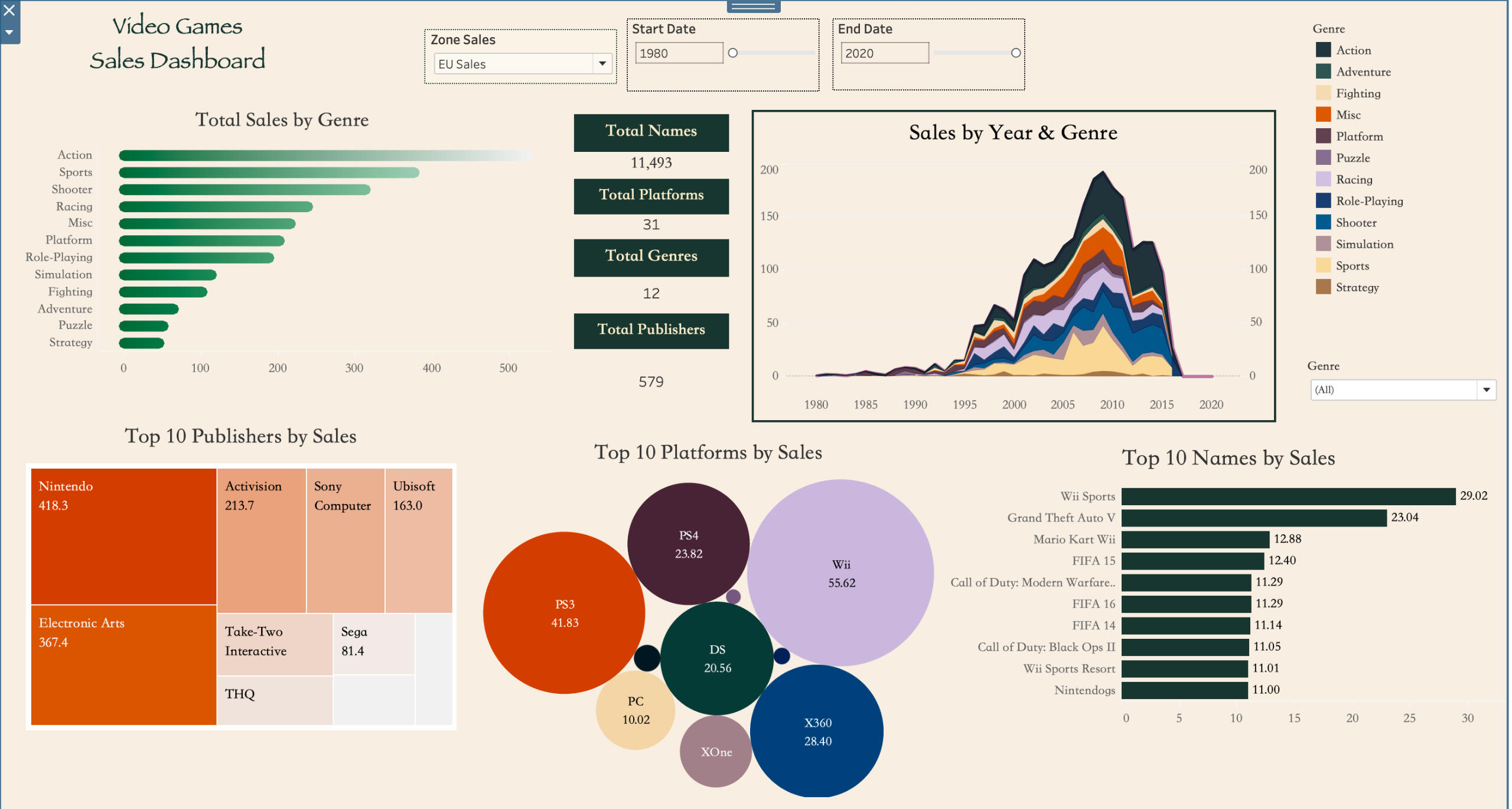Click the End Date year input field
1512x809 pixels.
coord(884,53)
